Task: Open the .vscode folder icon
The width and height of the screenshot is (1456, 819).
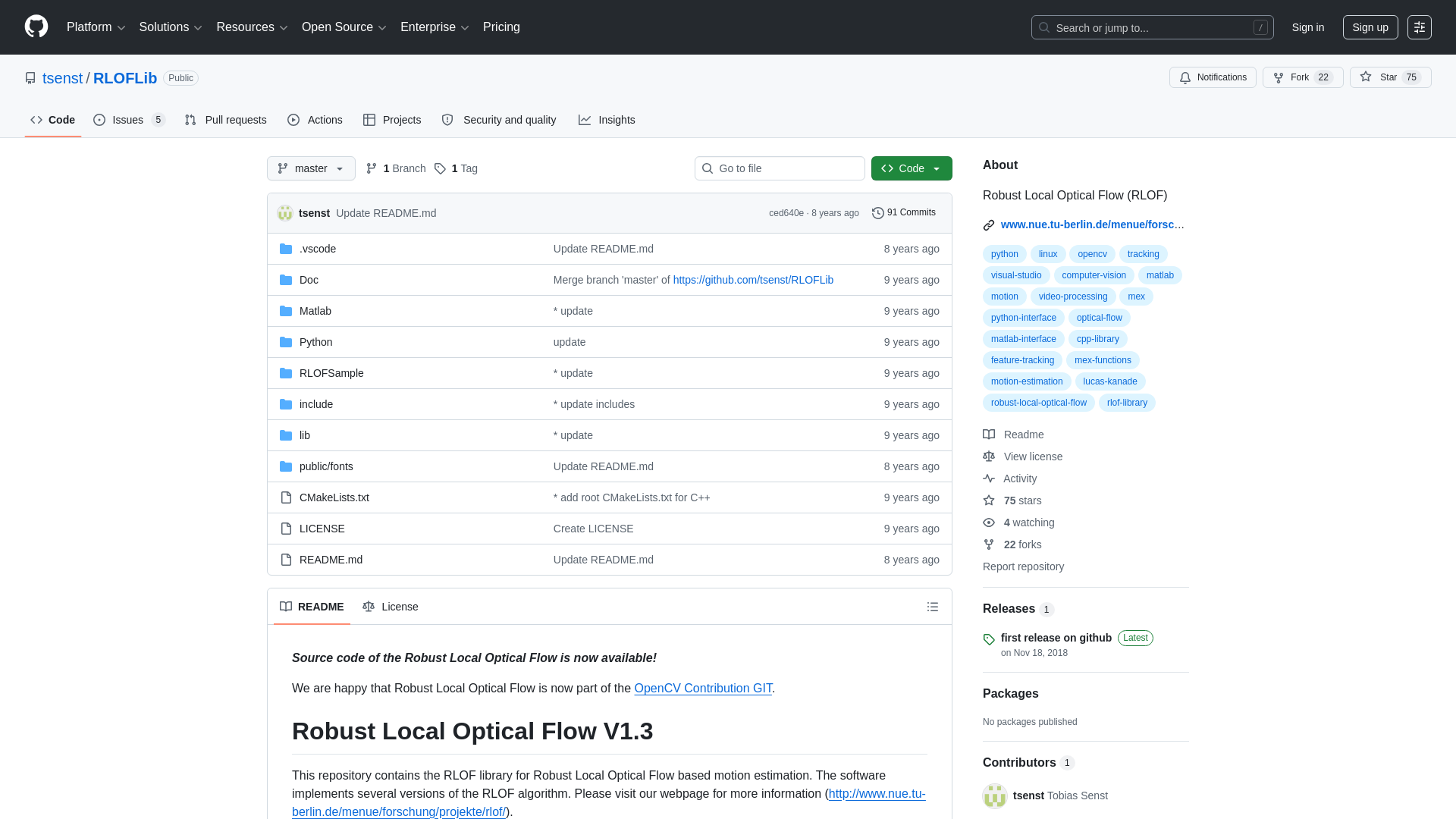Action: (286, 249)
